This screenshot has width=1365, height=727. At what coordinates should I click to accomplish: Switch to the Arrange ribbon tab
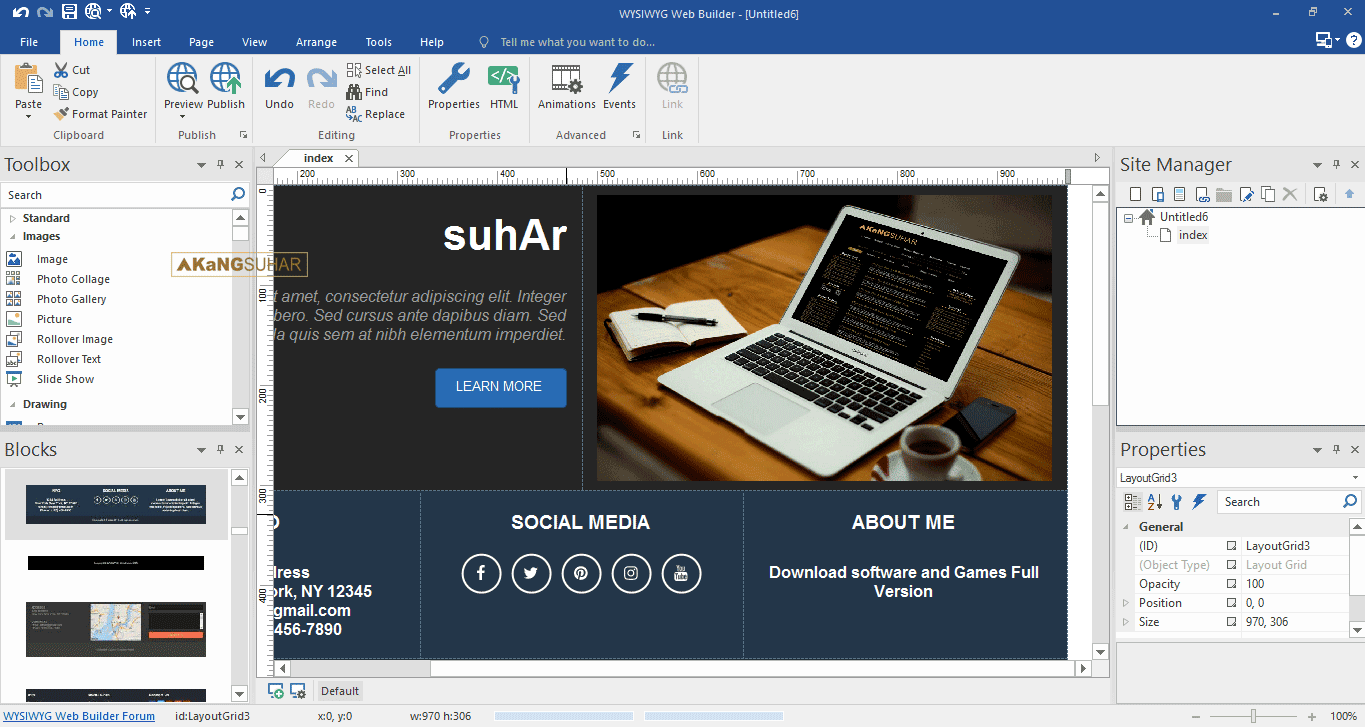tap(316, 42)
